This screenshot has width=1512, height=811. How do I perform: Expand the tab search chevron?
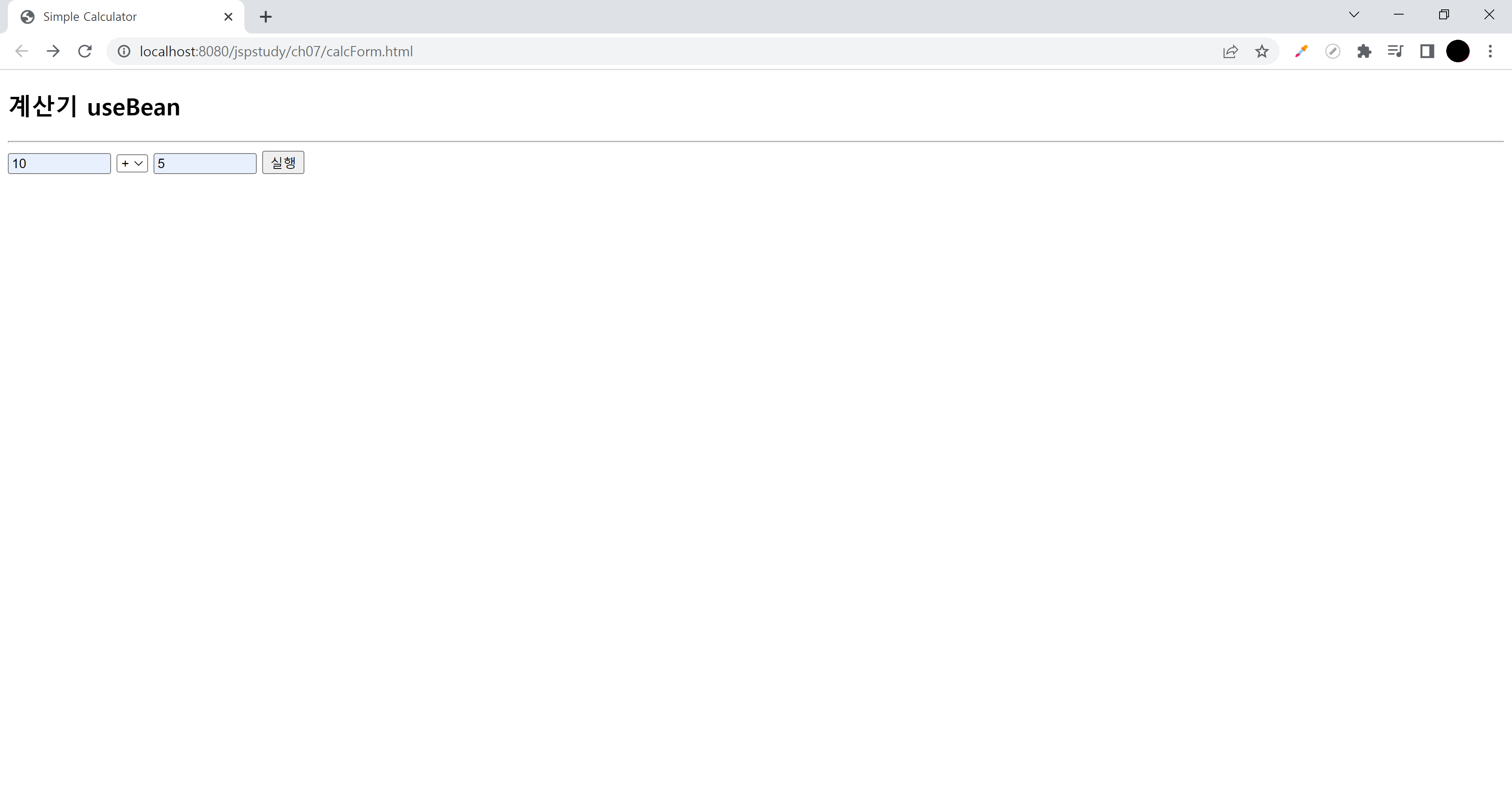point(1354,15)
